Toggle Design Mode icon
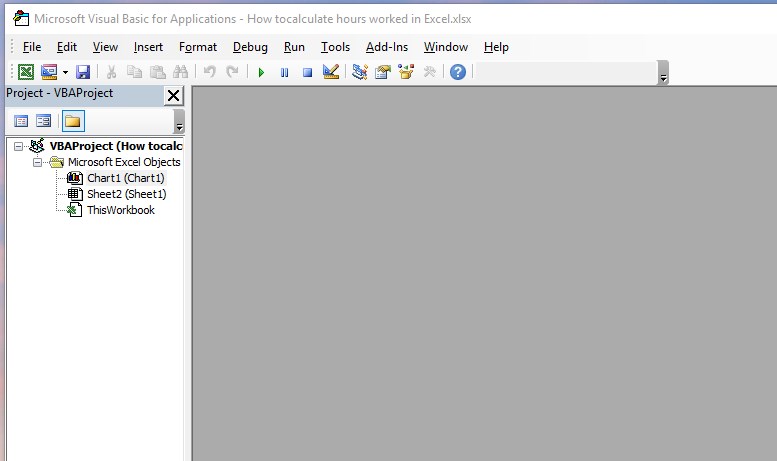The image size is (777, 461). 331,72
